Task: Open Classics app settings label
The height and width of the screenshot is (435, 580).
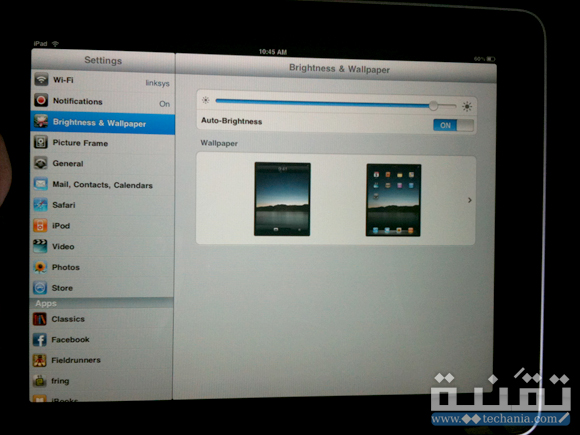Action: [x=68, y=319]
